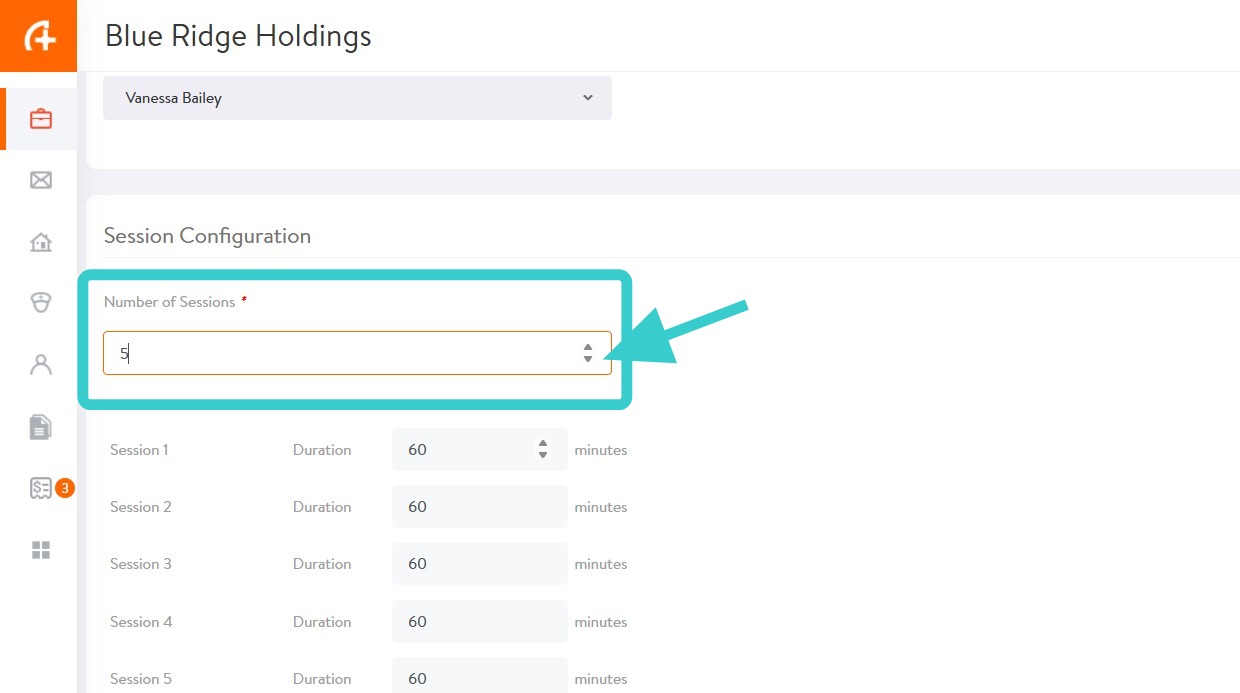Decrease Number of Sessions with down arrow
The height and width of the screenshot is (693, 1240).
(x=588, y=359)
